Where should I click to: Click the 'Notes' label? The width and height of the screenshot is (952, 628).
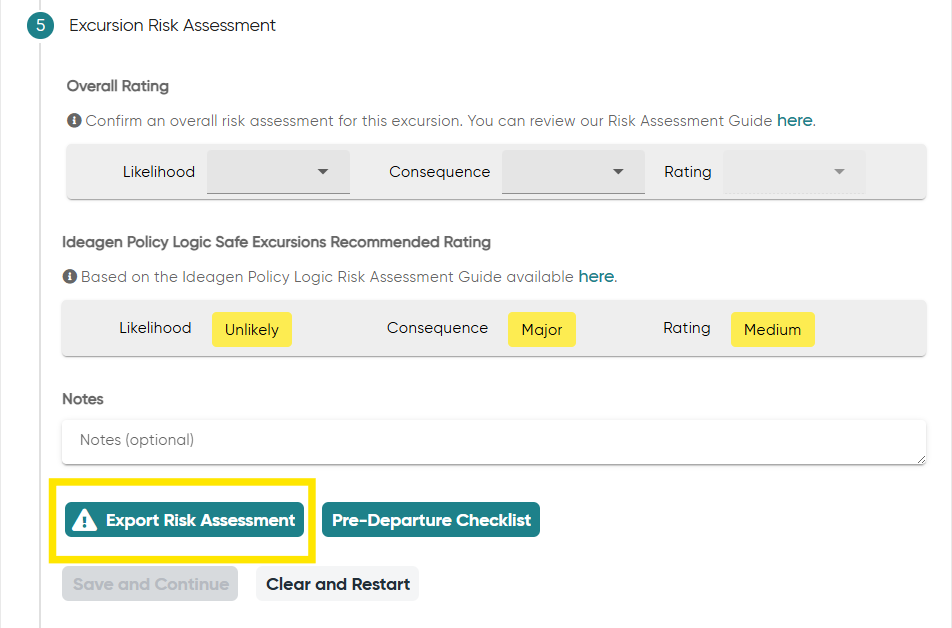click(x=83, y=399)
